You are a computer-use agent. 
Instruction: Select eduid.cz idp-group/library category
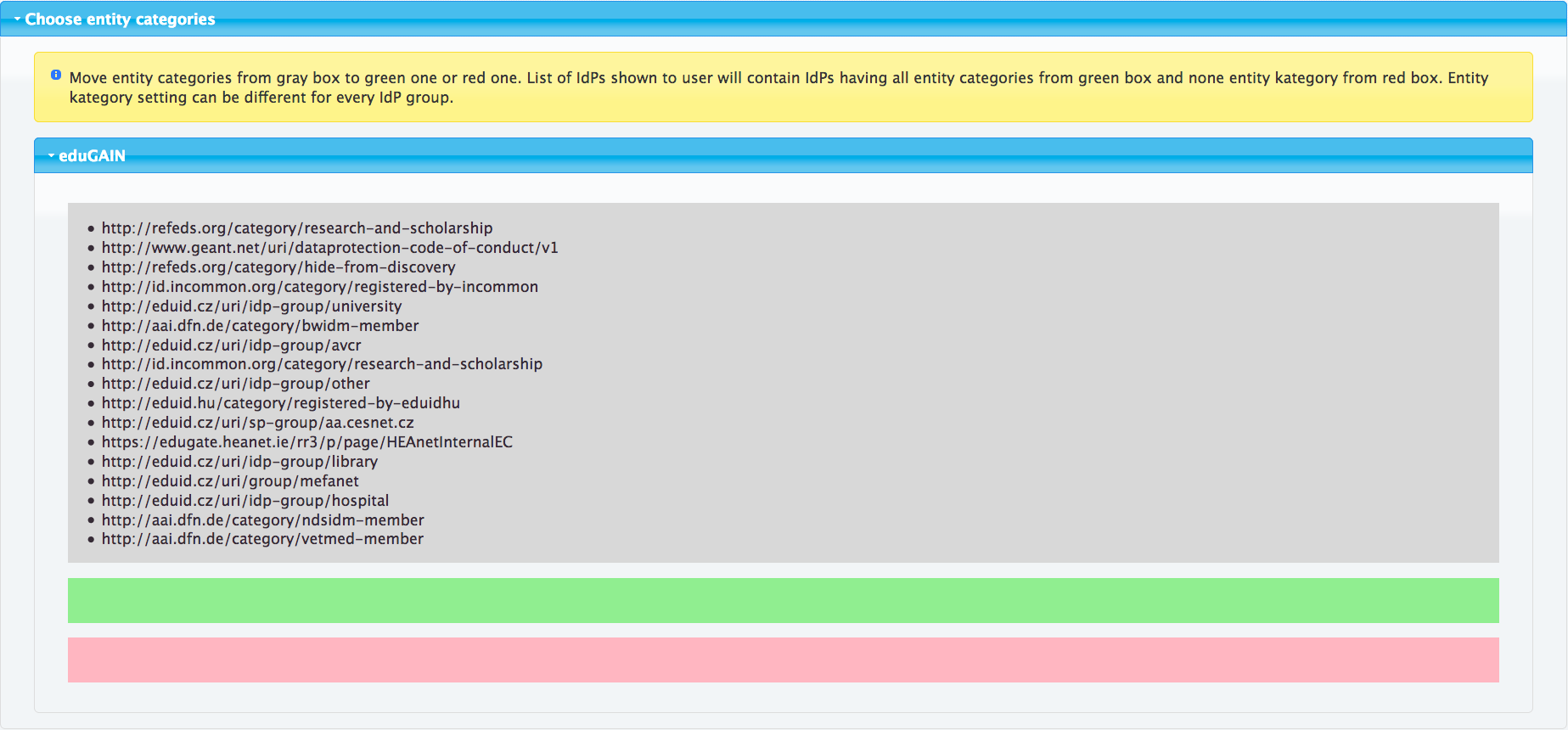239,462
